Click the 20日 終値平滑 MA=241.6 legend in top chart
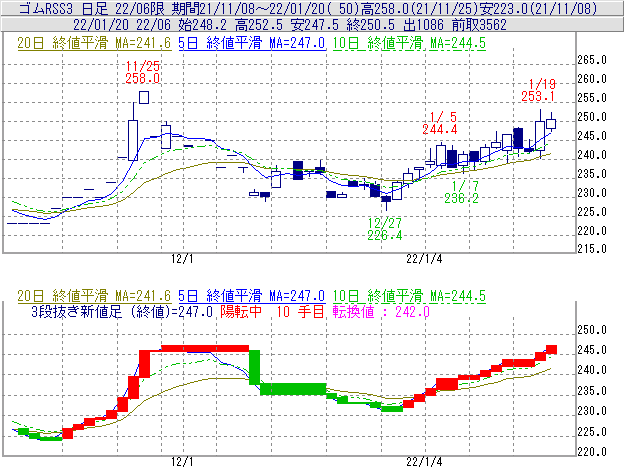Screen dimensions: 624x475 pos(94,43)
